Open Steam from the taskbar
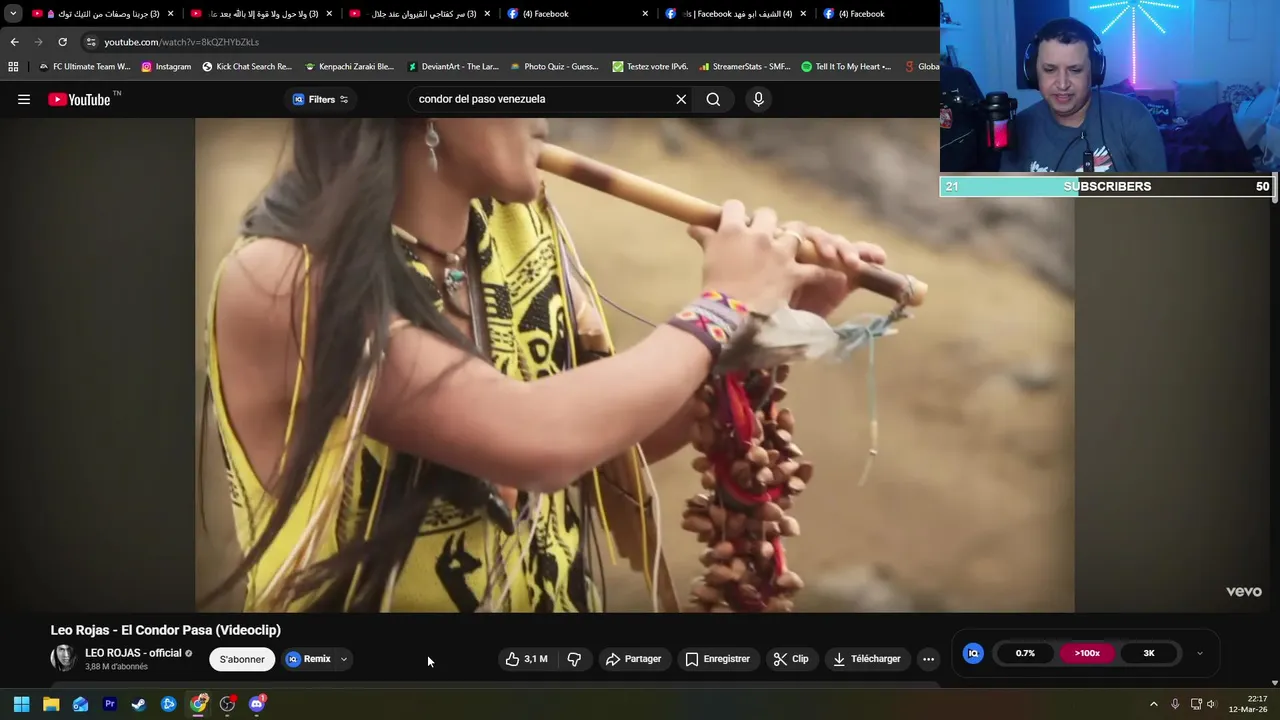1280x720 pixels. click(x=139, y=704)
